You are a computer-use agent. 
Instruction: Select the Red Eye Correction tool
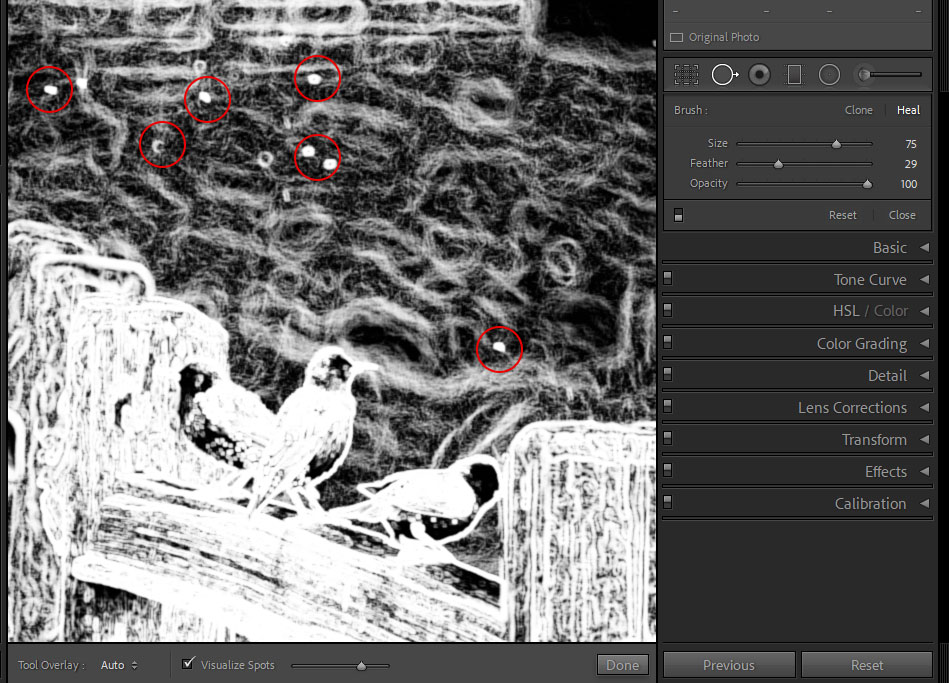click(759, 75)
